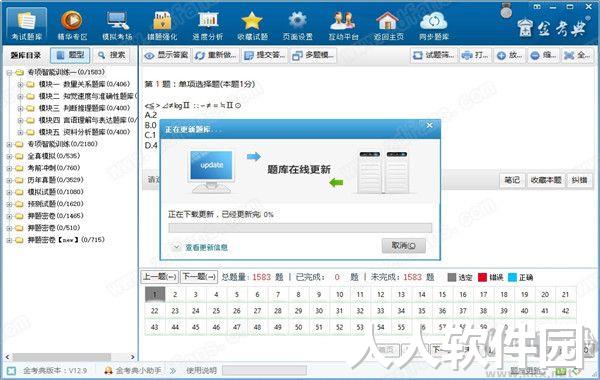Click the 多题模 multi-question mode button
This screenshot has height=380, width=600.
313,55
